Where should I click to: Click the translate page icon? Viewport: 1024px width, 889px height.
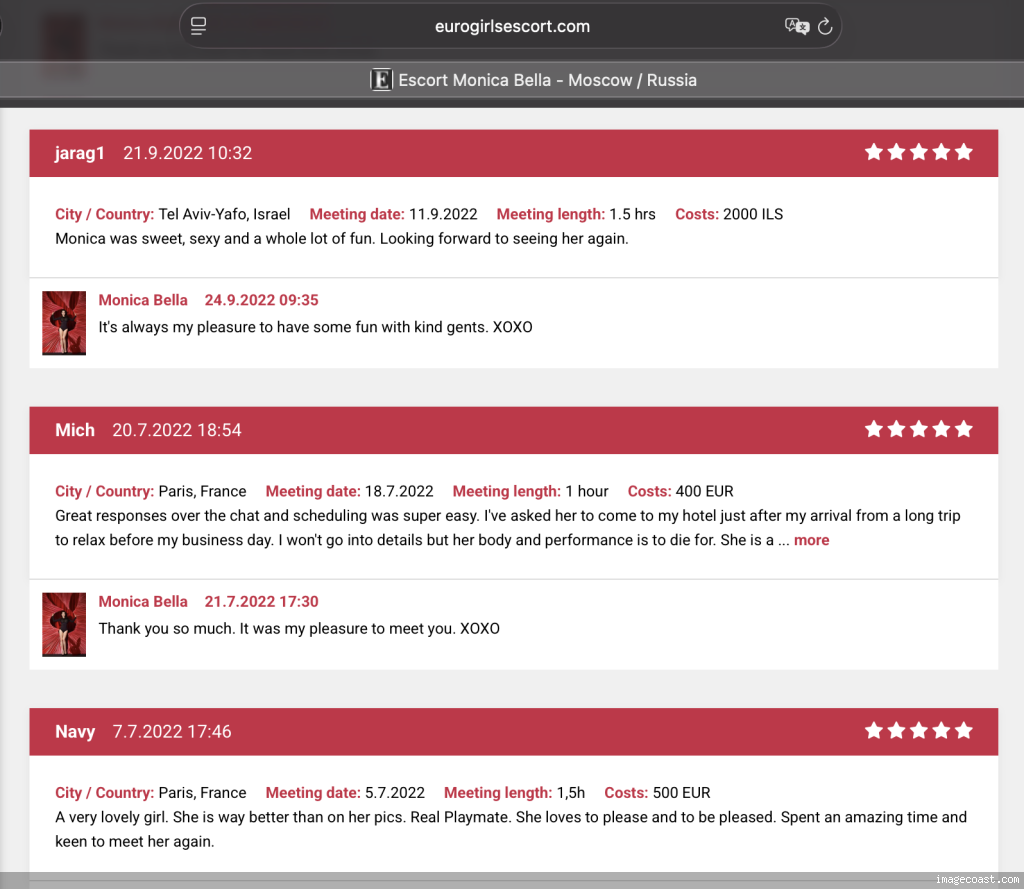point(796,26)
